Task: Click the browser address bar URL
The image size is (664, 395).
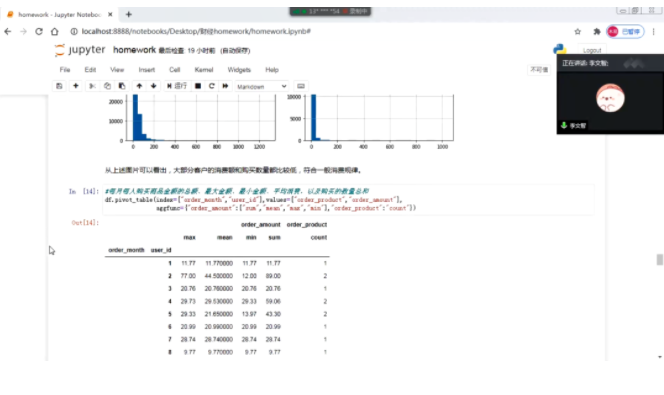Action: point(196,31)
